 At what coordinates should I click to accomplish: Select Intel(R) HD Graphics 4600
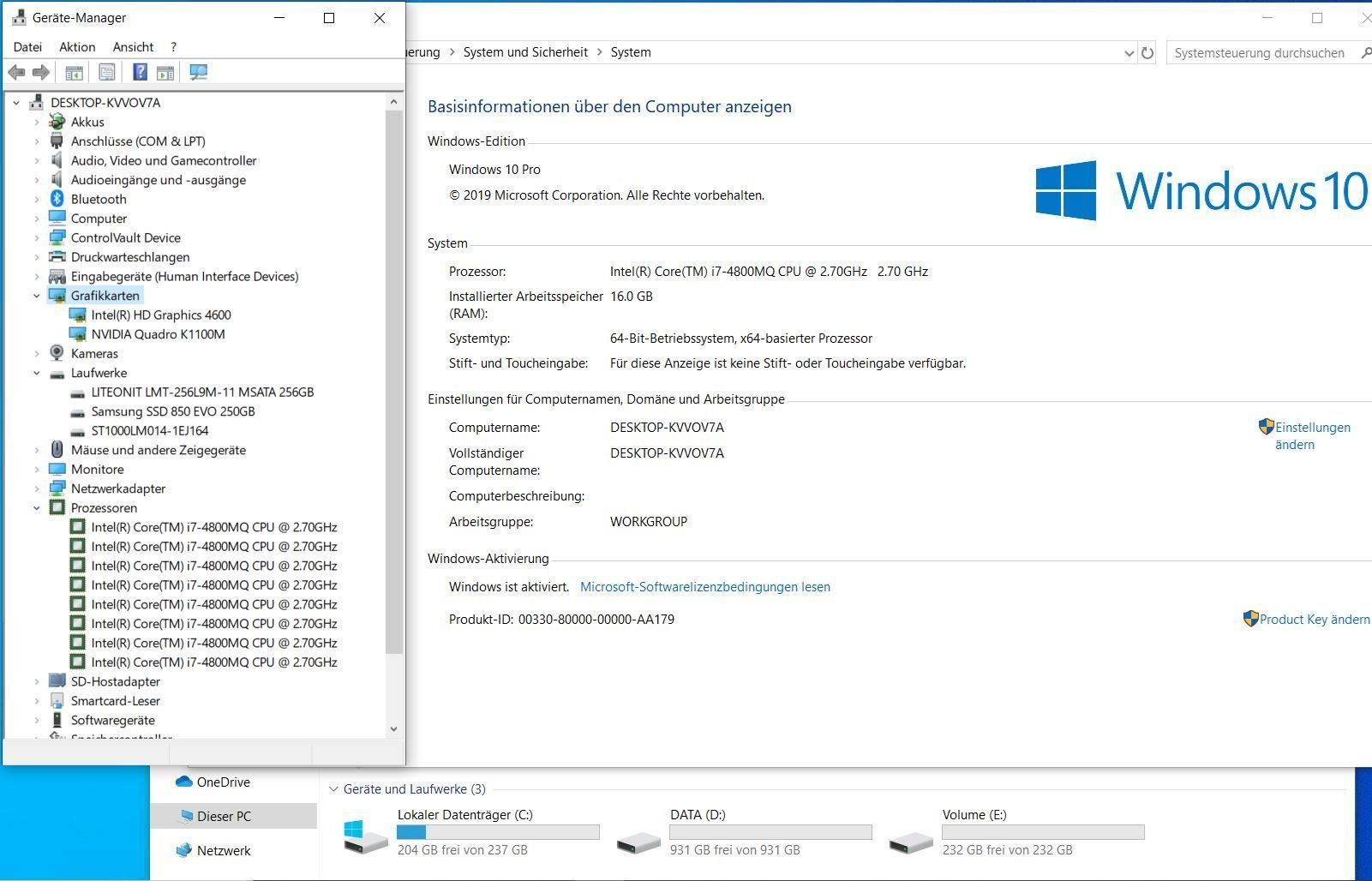[x=161, y=315]
